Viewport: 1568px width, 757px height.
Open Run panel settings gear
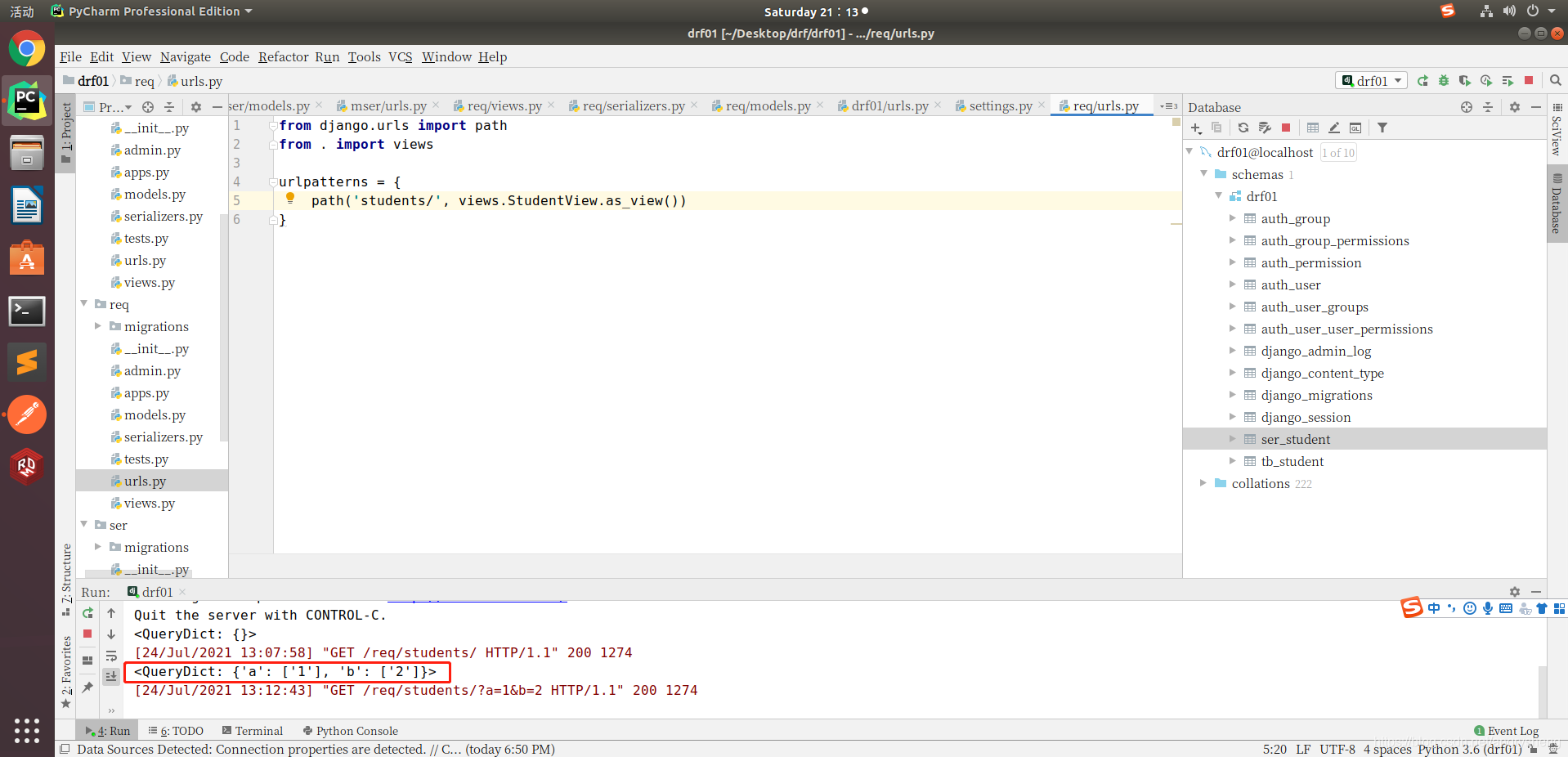click(1515, 592)
